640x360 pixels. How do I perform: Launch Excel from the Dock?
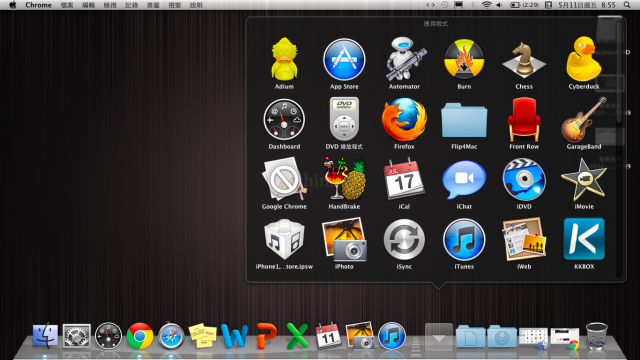(x=297, y=336)
